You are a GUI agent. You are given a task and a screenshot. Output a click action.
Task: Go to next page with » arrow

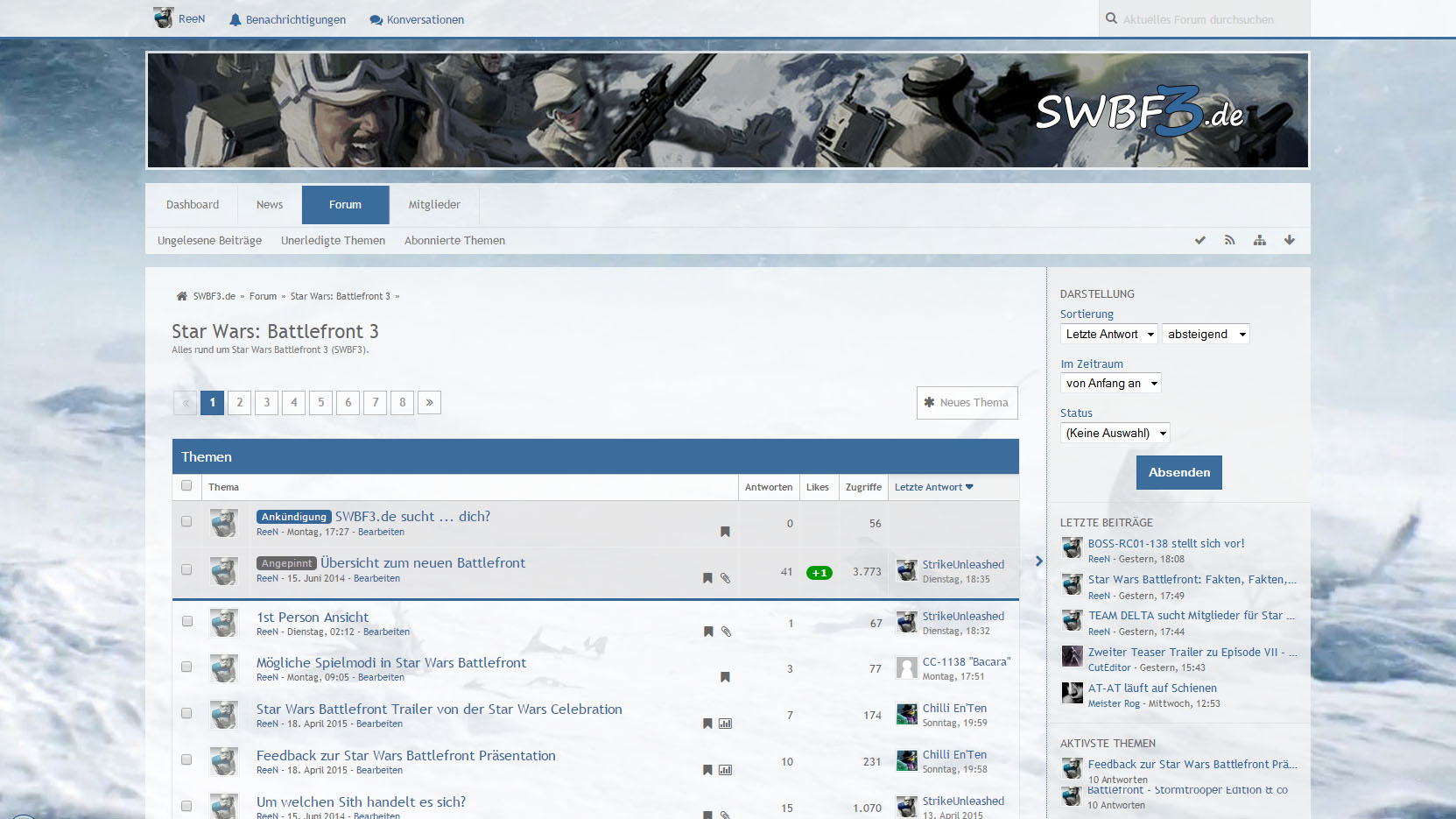(429, 402)
